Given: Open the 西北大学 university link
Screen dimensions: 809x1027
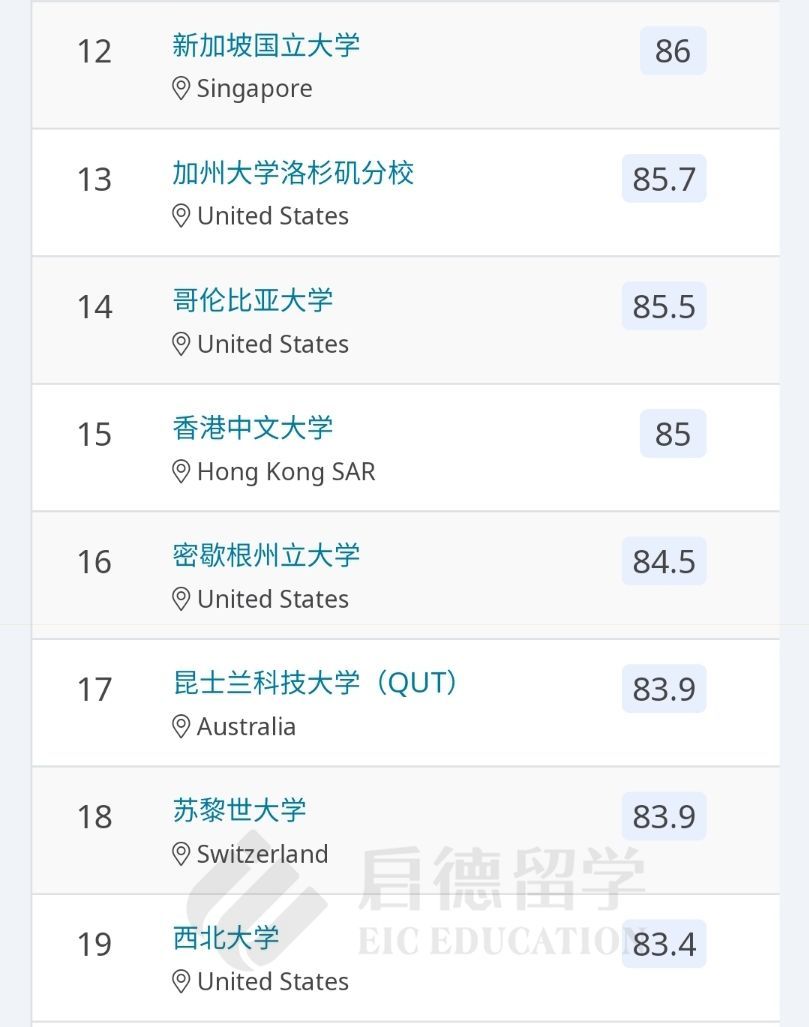Looking at the screenshot, I should coord(226,938).
